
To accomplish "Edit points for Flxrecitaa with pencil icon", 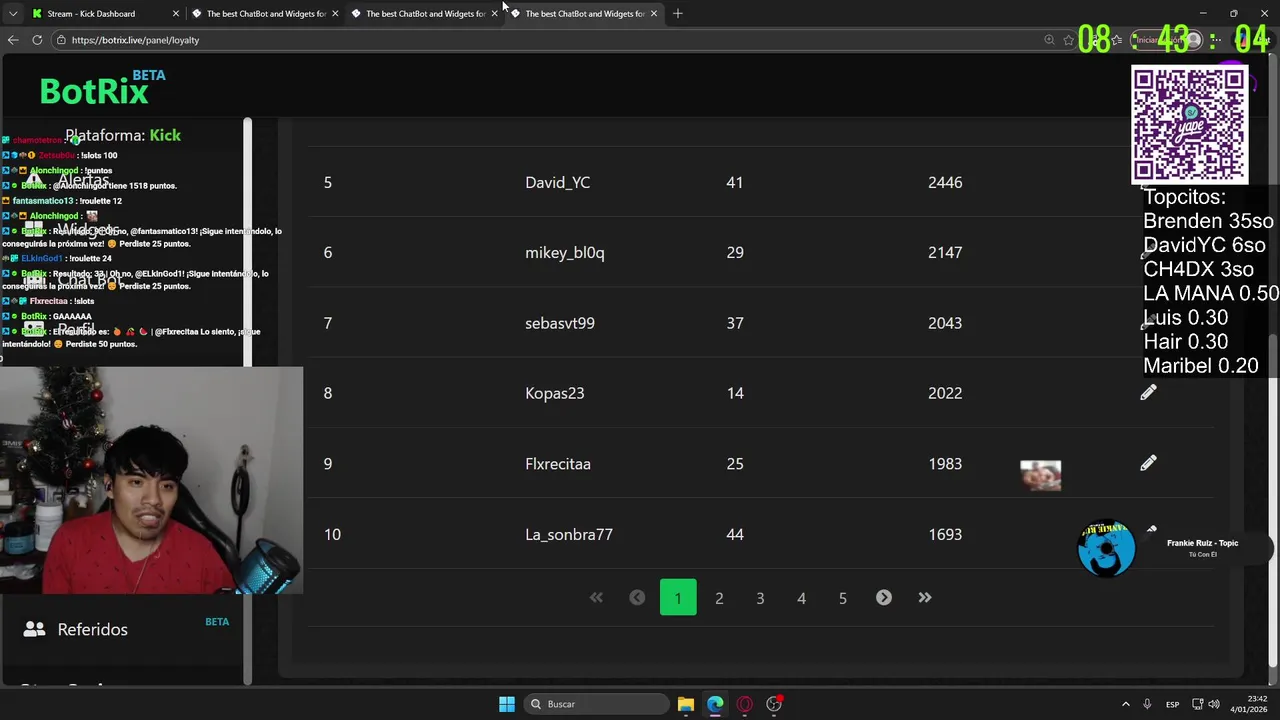I will coord(1148,463).
